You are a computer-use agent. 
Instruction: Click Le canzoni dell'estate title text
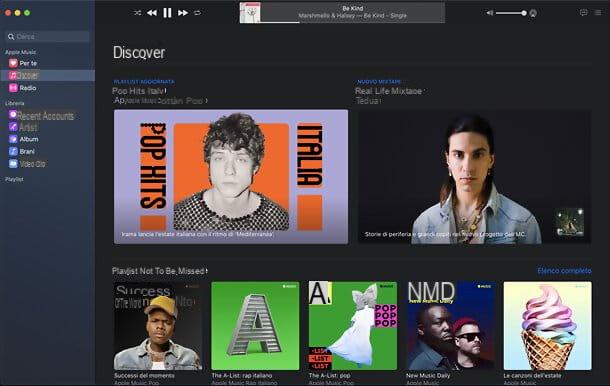point(532,375)
